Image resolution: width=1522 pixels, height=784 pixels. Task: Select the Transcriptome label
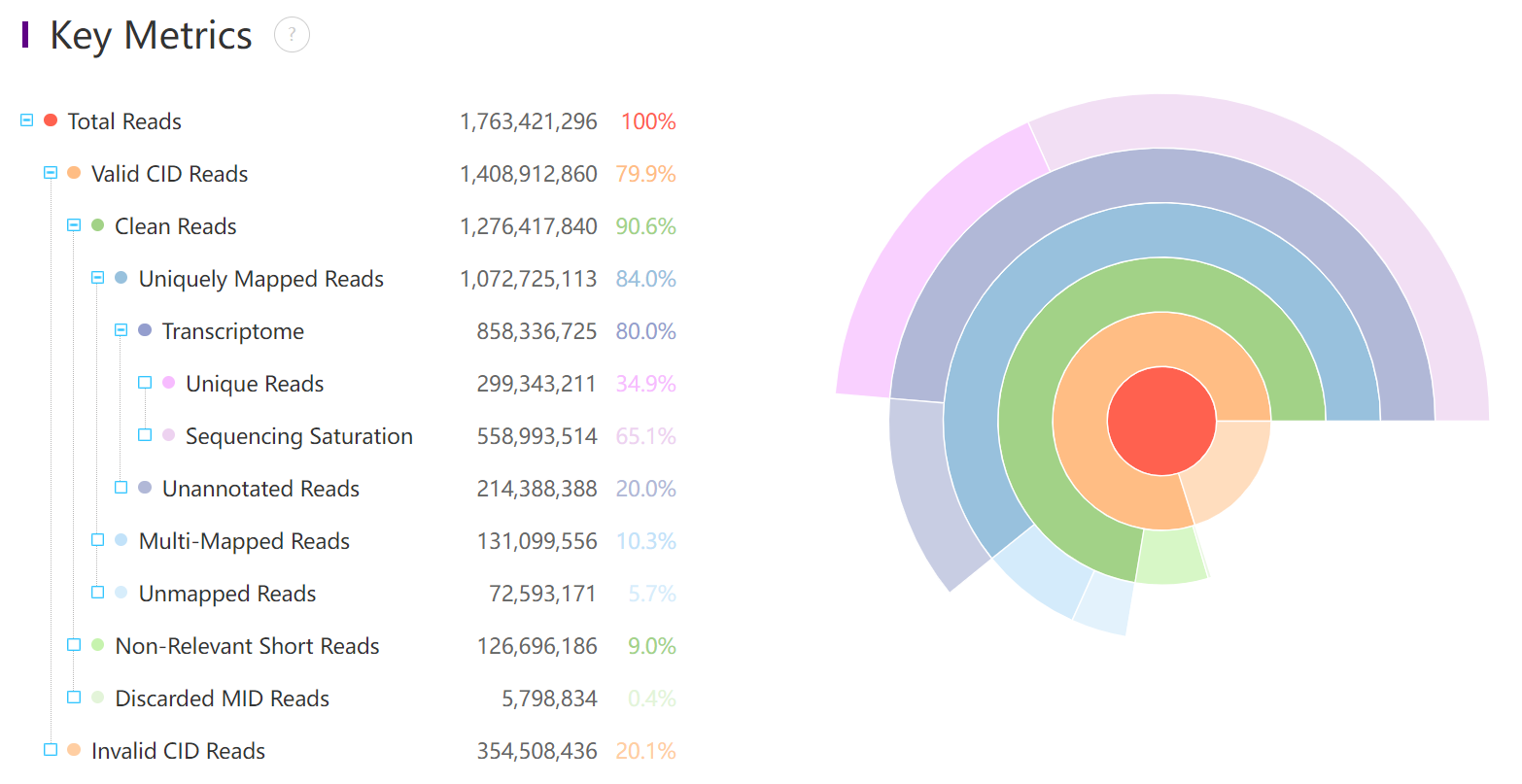point(233,332)
